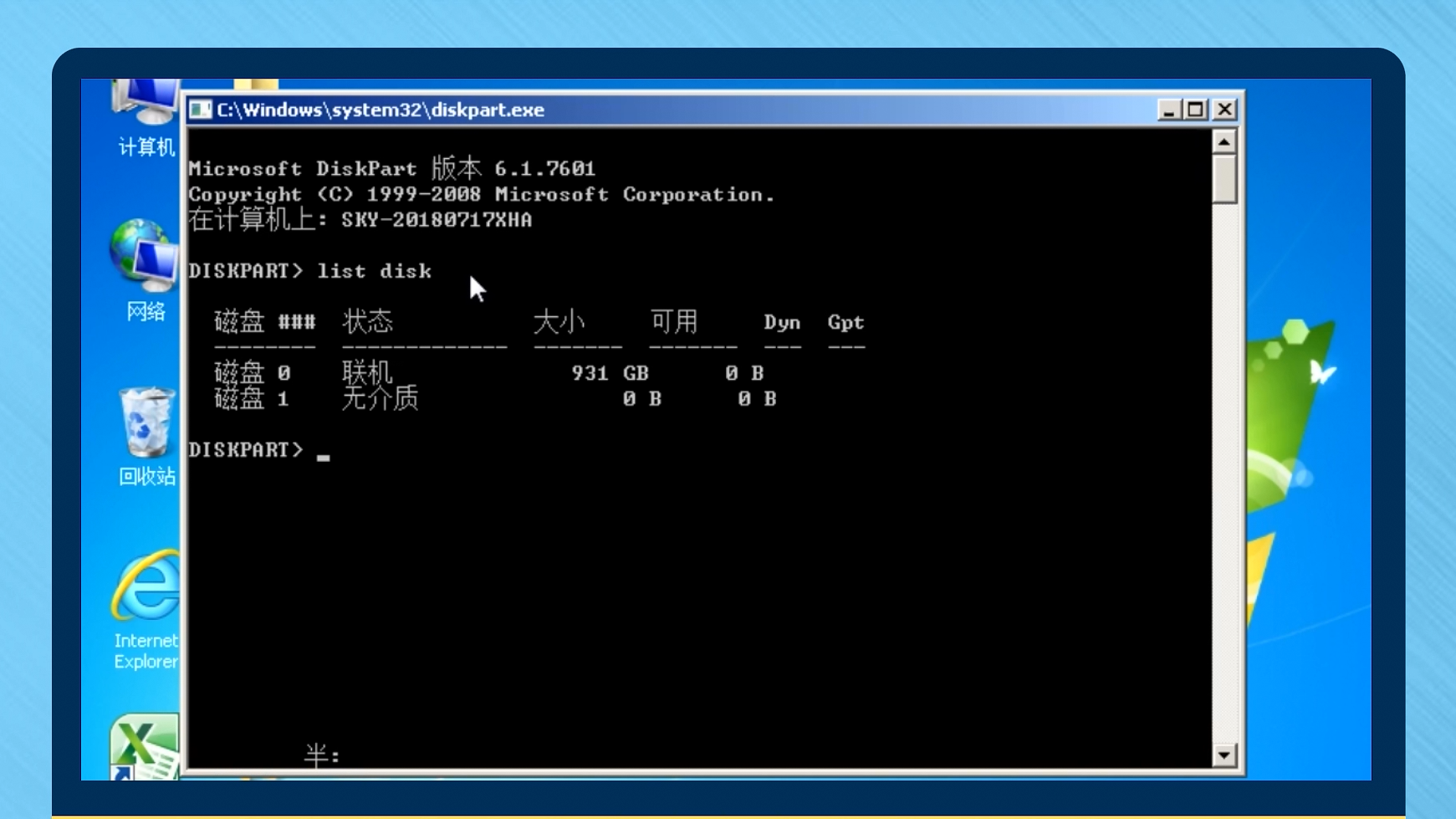
Task: Click the '931 GB' size value
Action: pos(610,373)
